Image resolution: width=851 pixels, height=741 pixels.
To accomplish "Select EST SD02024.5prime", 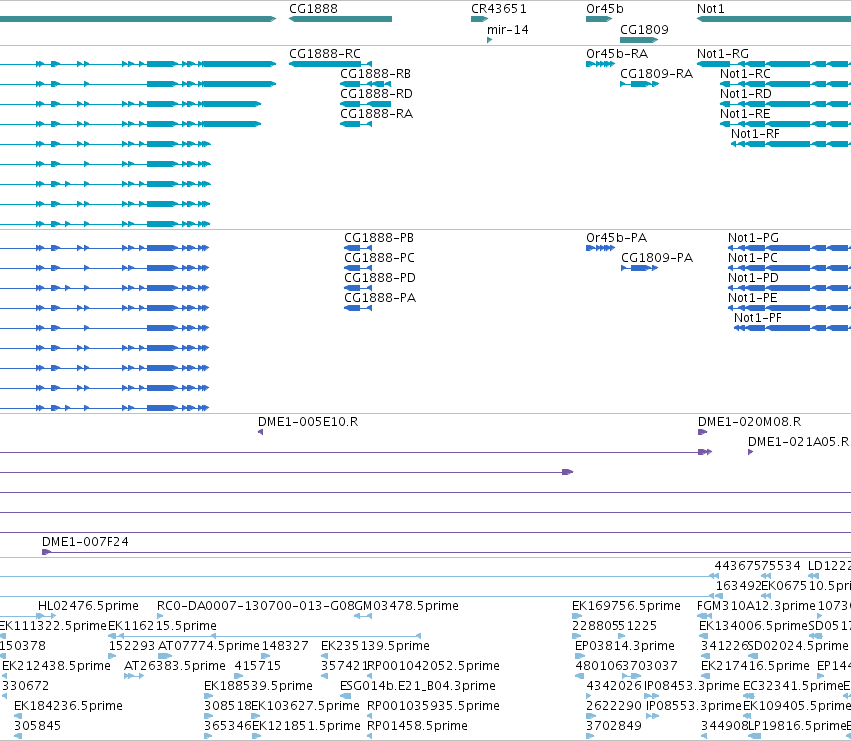I will (751, 656).
